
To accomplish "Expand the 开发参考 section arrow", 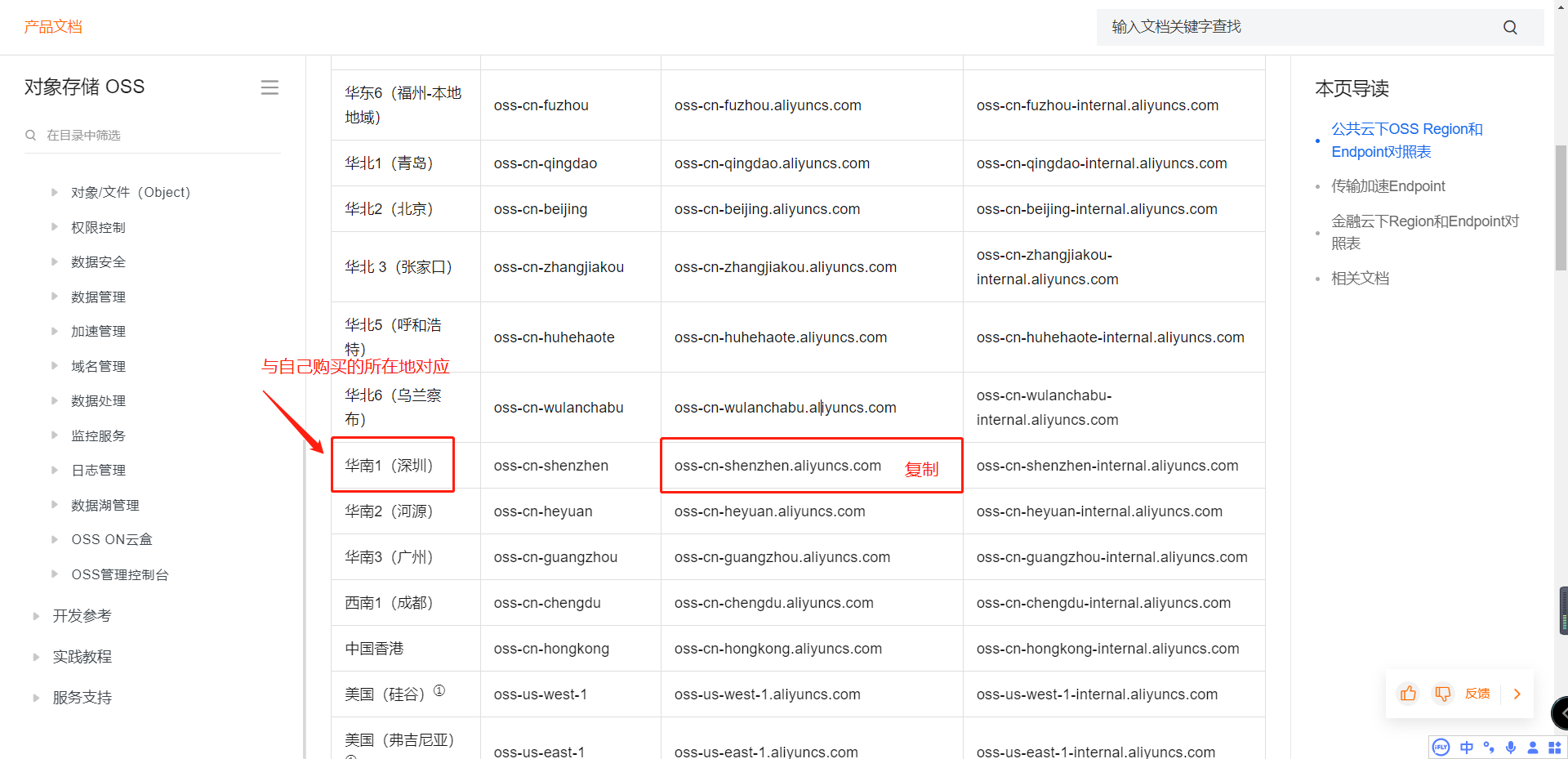I will pos(36,616).
